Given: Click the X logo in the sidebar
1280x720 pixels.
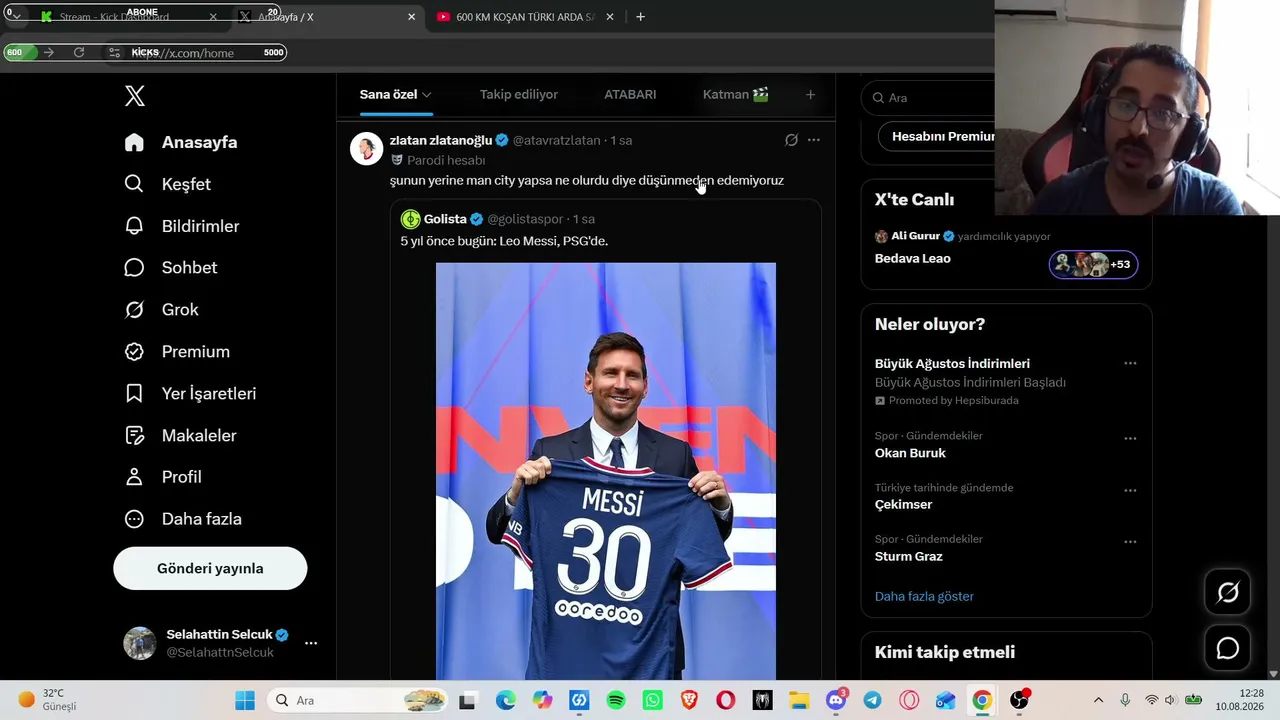Looking at the screenshot, I should (135, 96).
